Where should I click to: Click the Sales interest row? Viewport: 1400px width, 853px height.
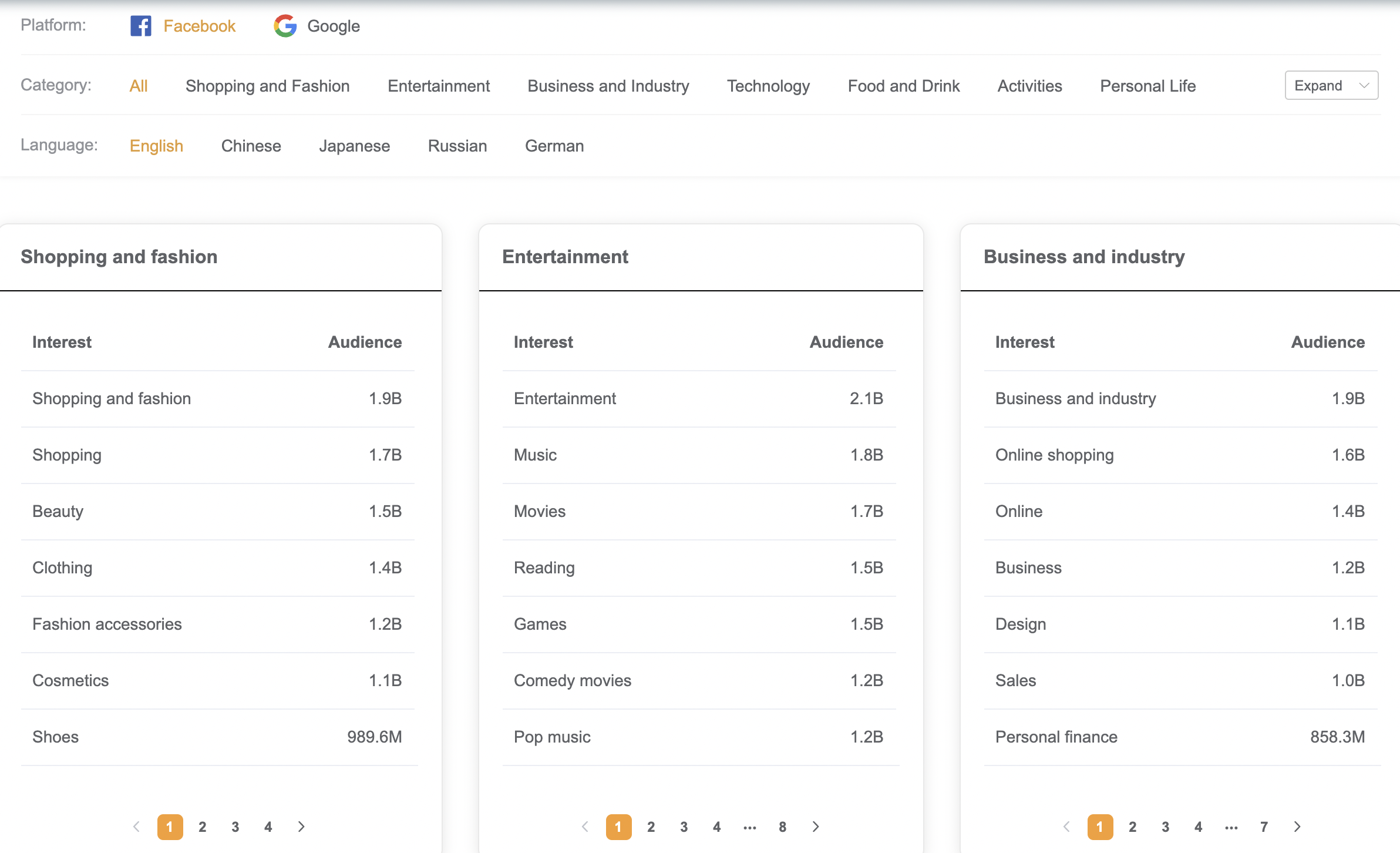point(1181,681)
